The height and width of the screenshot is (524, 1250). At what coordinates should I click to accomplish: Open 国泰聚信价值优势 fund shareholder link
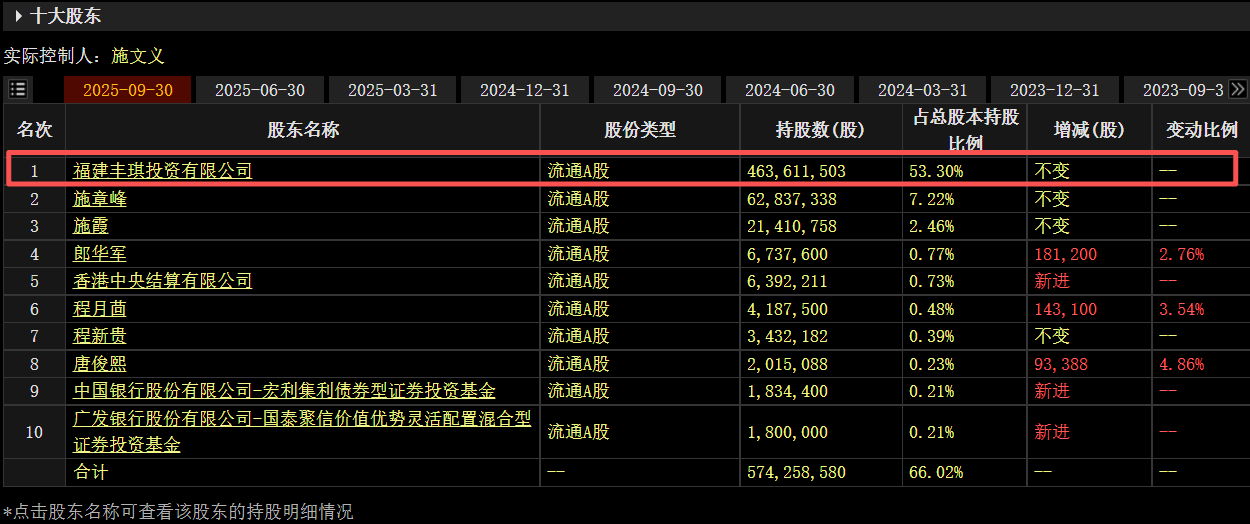click(x=302, y=432)
